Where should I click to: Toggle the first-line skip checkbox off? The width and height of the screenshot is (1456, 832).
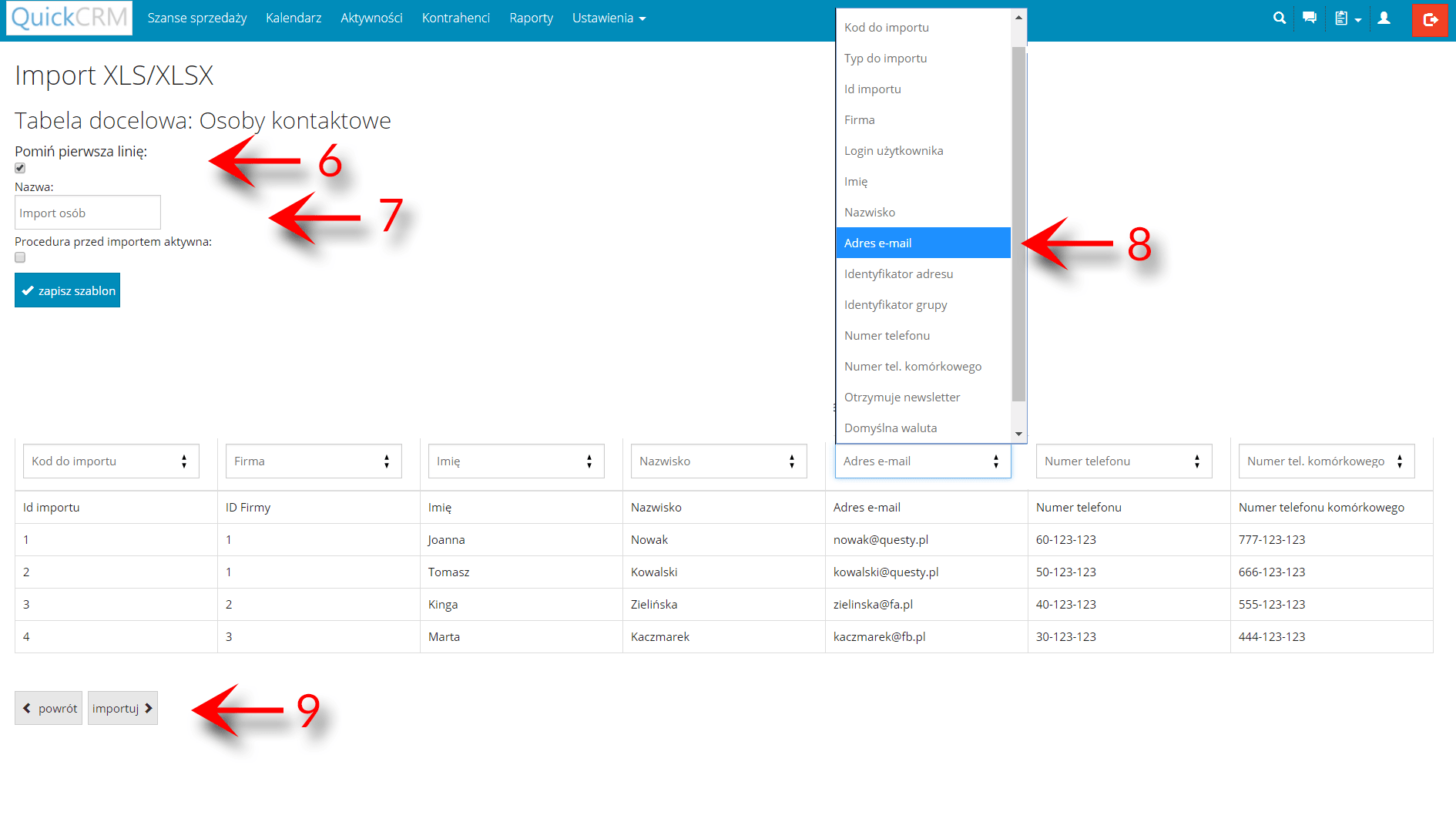coord(19,168)
